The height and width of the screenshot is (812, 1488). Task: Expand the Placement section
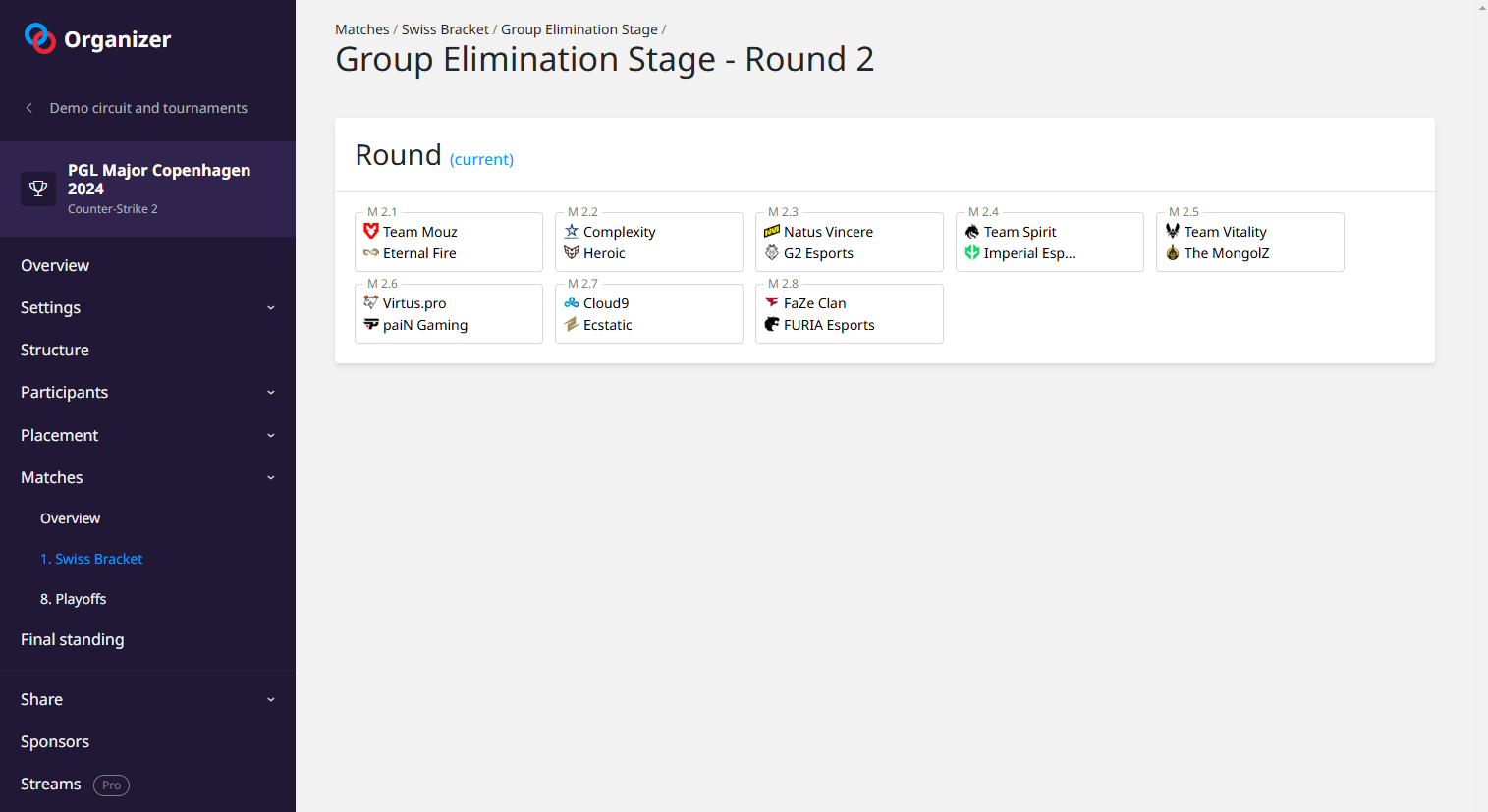[x=271, y=436]
